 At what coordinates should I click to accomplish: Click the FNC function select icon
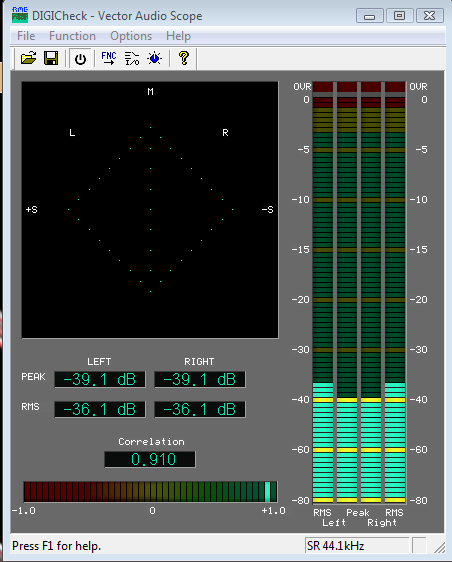click(109, 58)
